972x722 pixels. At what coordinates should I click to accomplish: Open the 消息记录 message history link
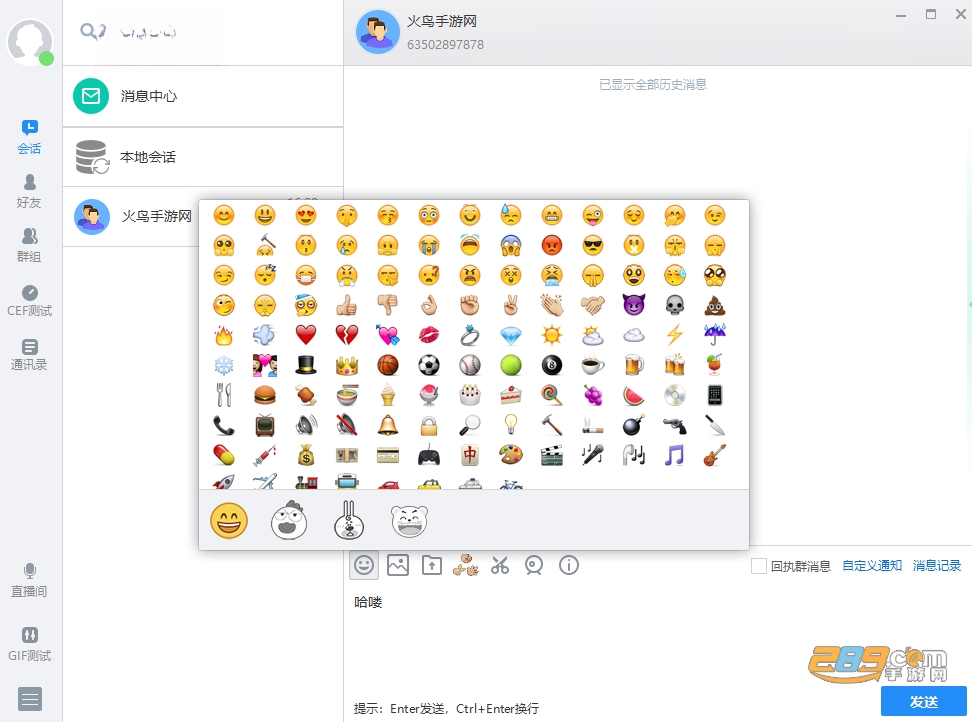(937, 566)
